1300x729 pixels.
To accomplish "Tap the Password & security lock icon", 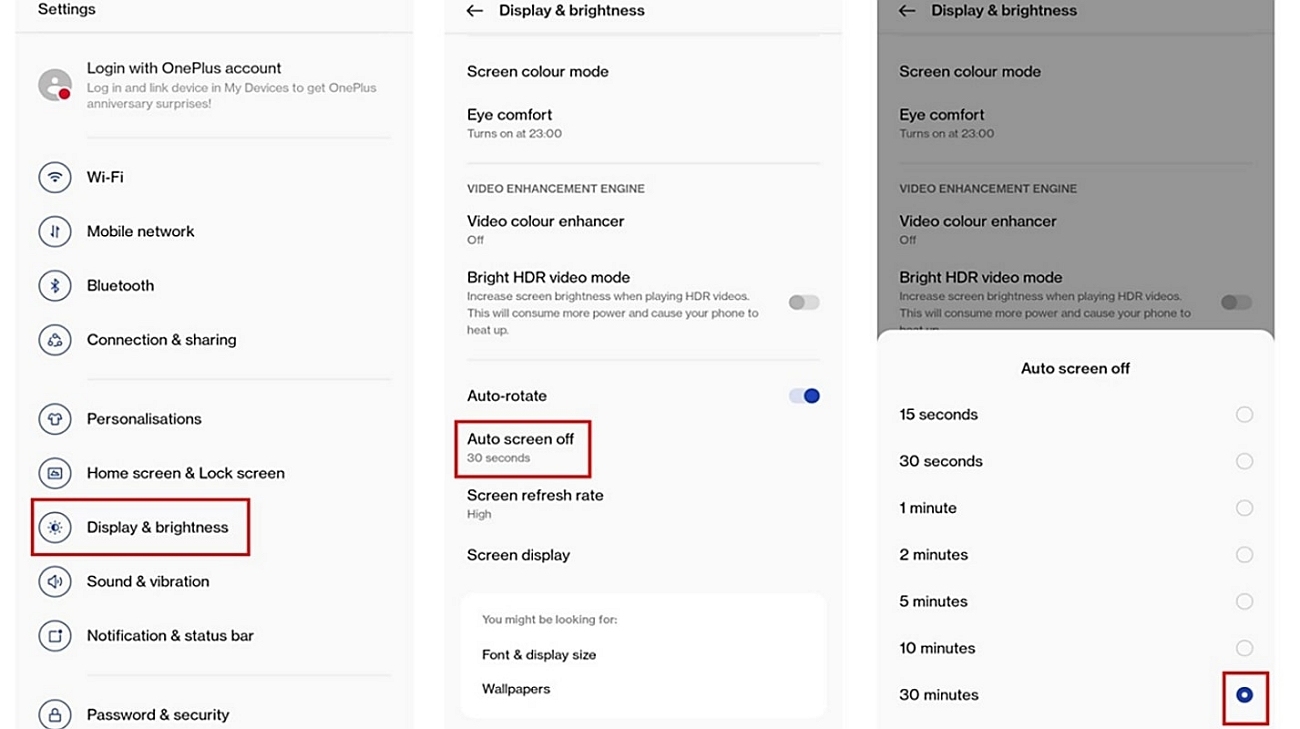I will pyautogui.click(x=55, y=714).
